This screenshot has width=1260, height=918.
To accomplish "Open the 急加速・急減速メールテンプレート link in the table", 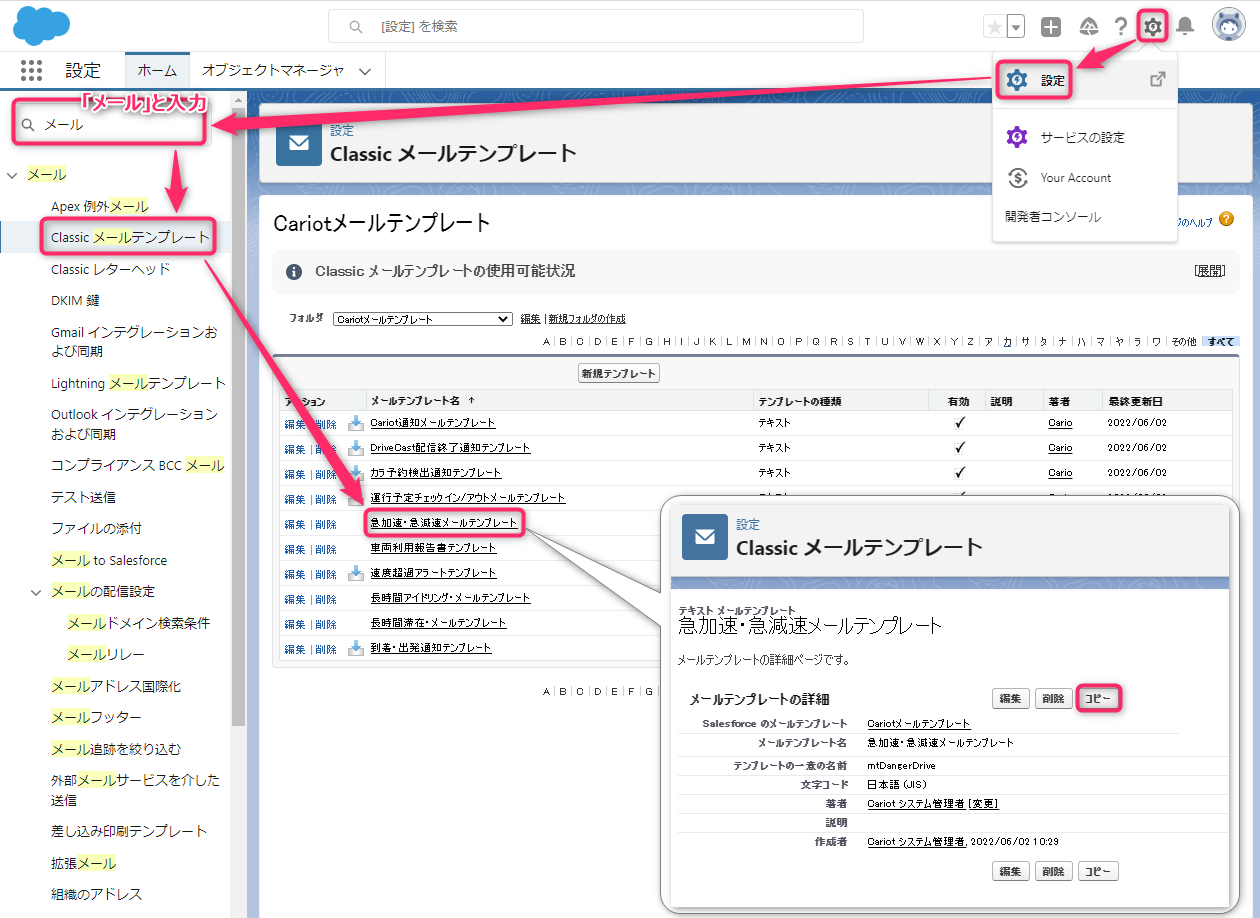I will [x=443, y=522].
